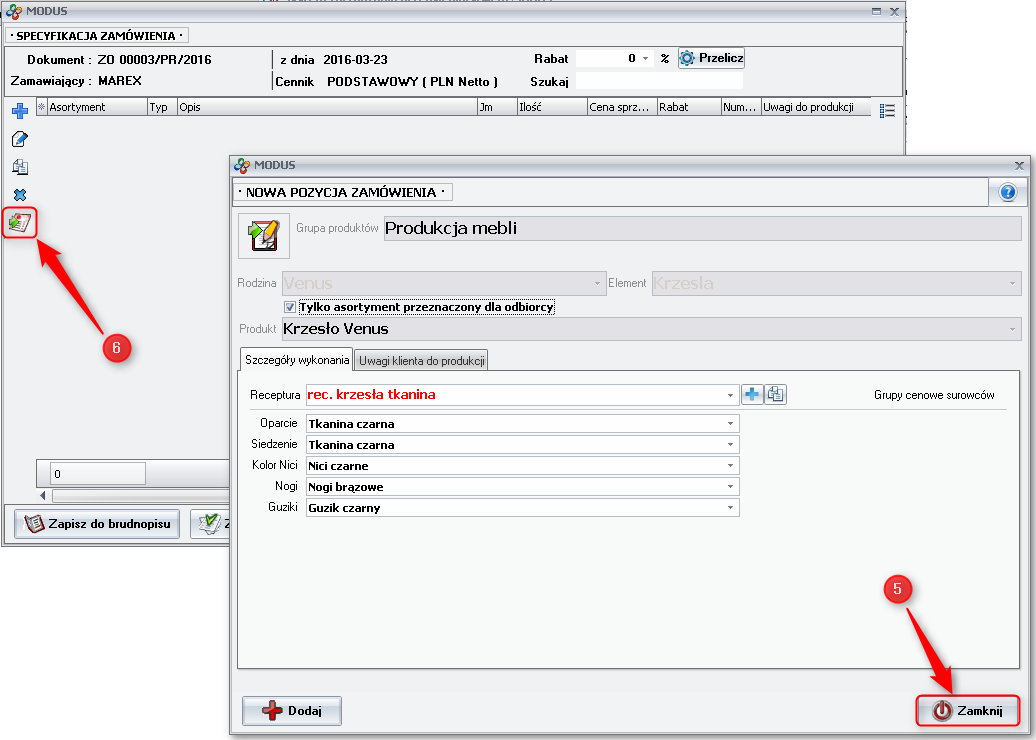Add new recipe with blue plus icon

pyautogui.click(x=752, y=394)
